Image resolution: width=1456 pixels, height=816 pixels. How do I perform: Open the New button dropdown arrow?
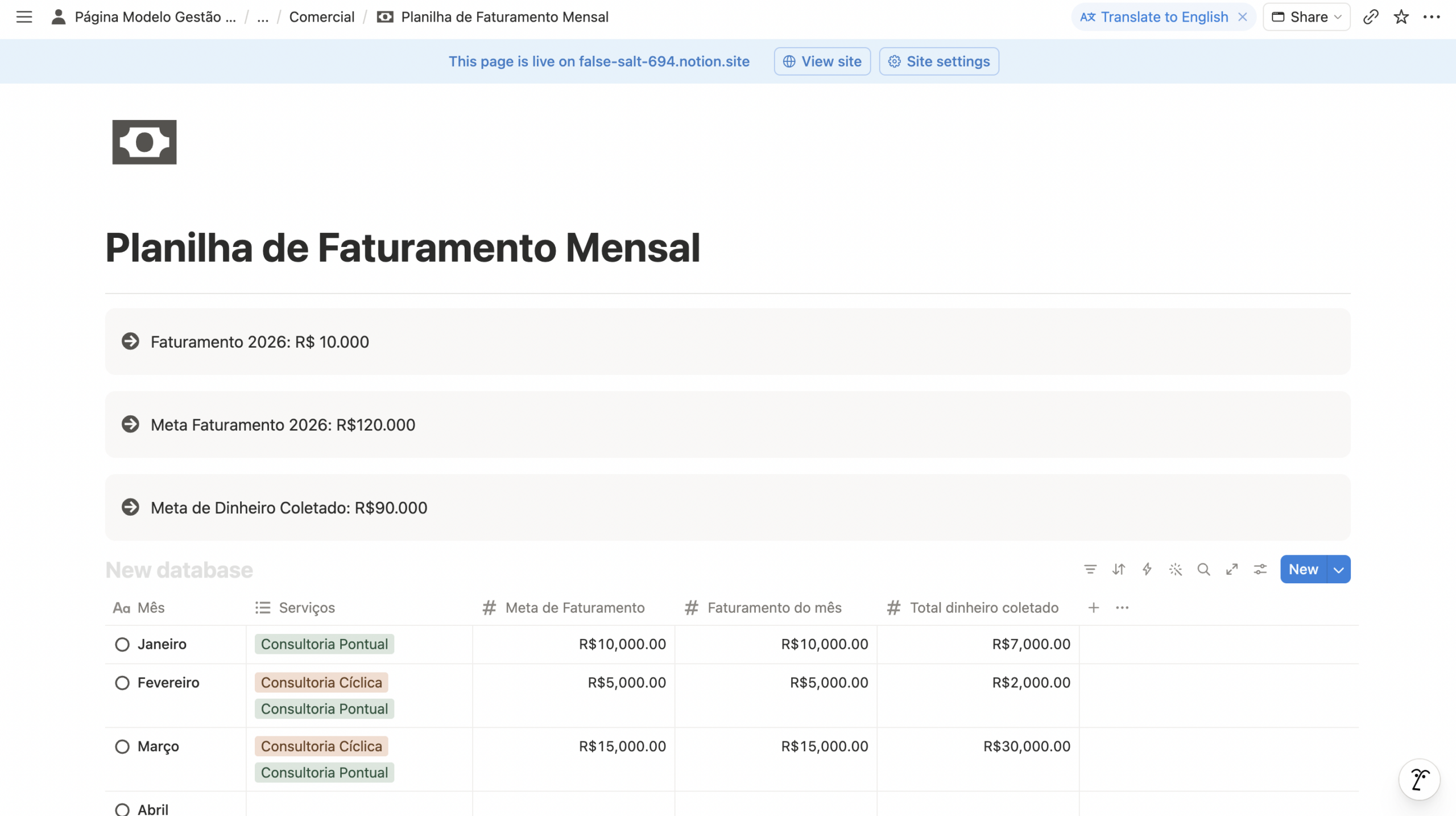[x=1339, y=570]
